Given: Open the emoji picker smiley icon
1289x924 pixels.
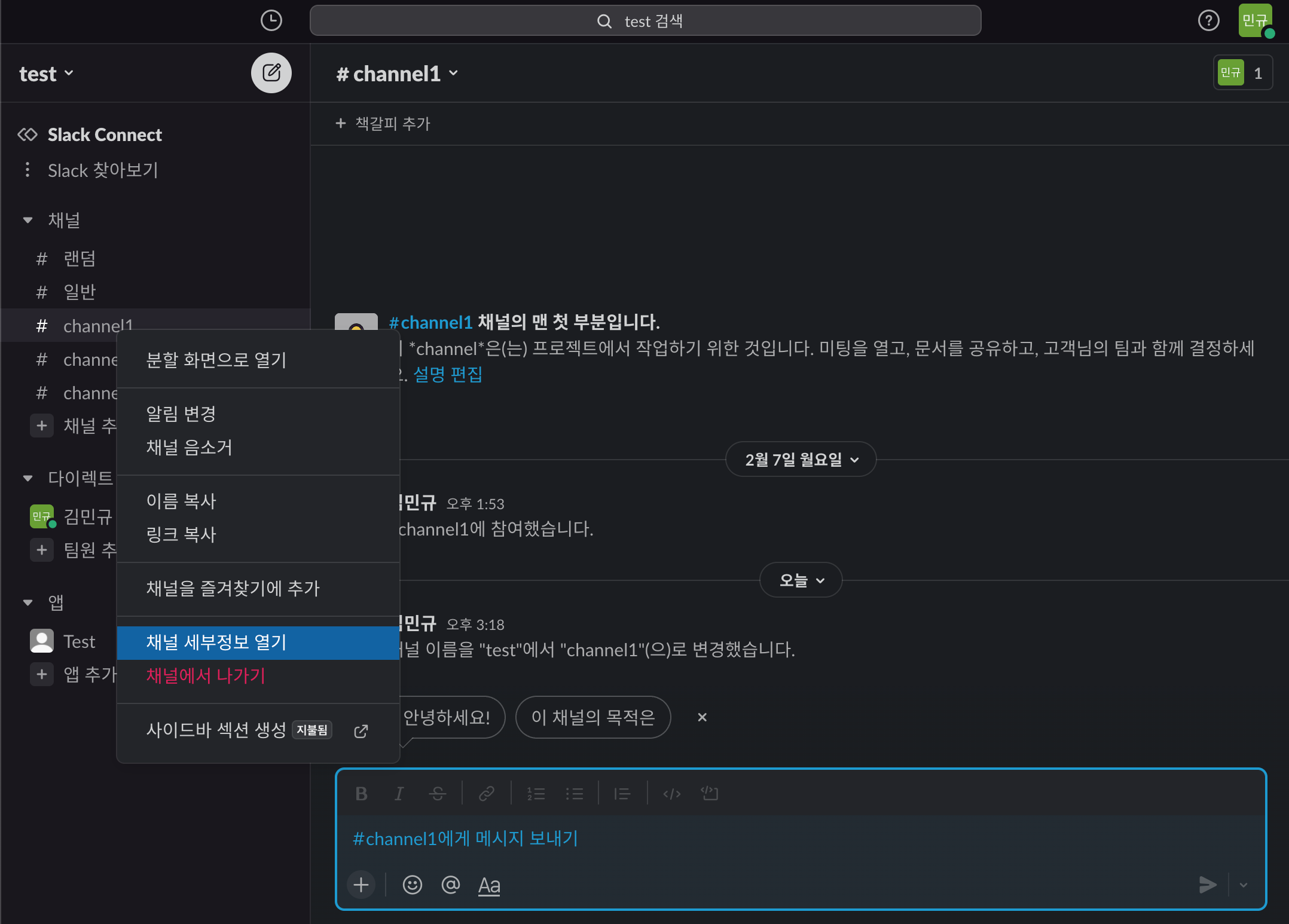Looking at the screenshot, I should click(x=413, y=885).
